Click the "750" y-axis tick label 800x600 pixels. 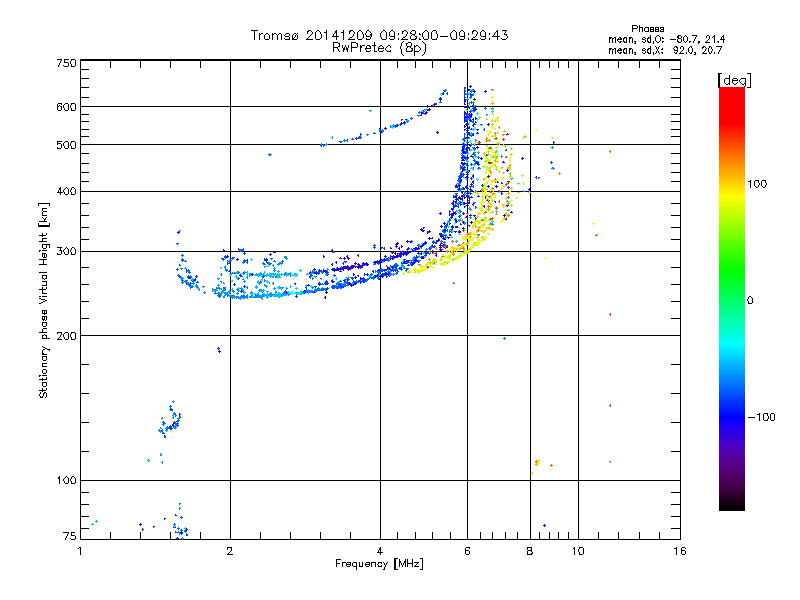[x=67, y=63]
